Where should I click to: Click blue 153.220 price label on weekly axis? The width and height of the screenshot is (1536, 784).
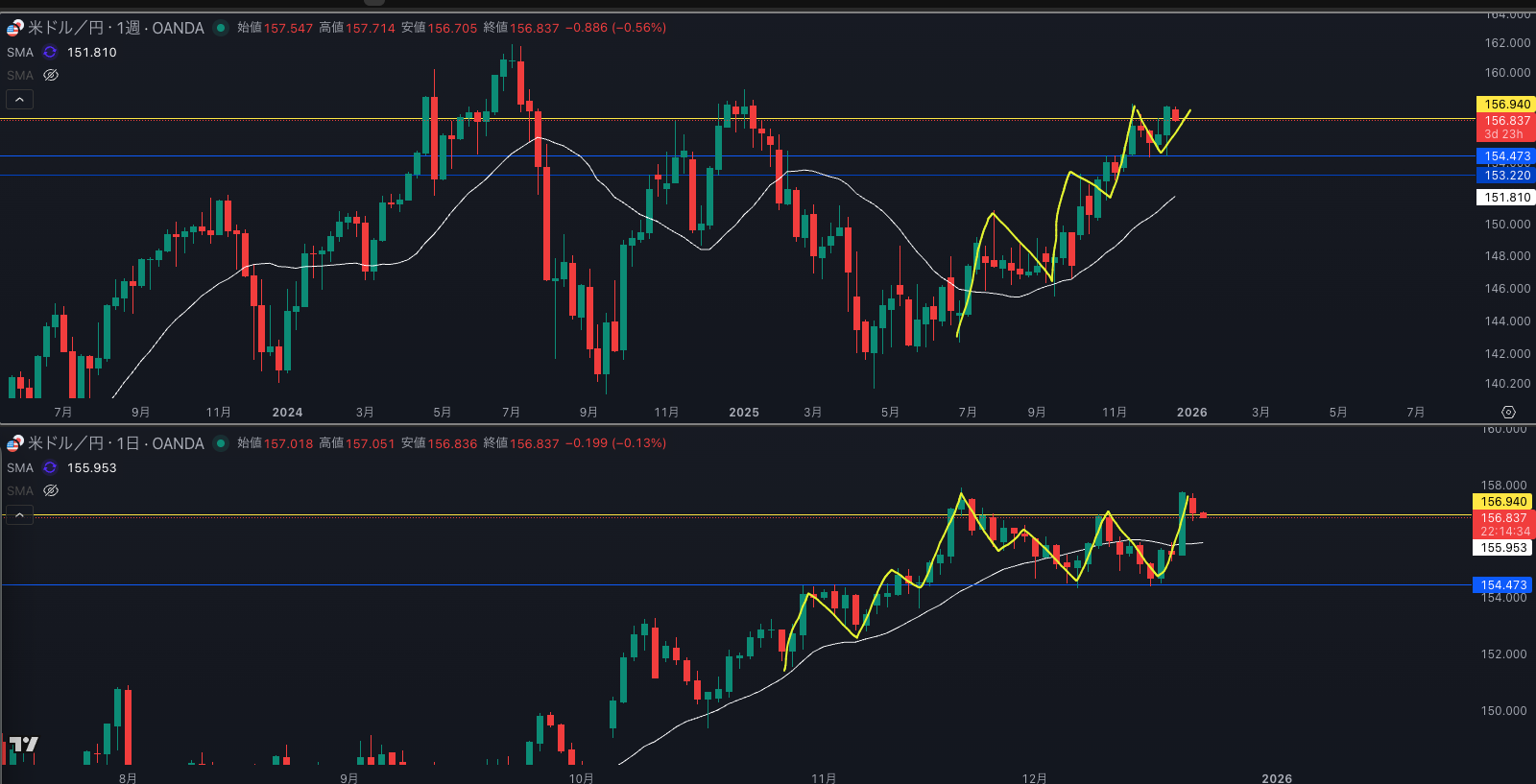click(1506, 176)
